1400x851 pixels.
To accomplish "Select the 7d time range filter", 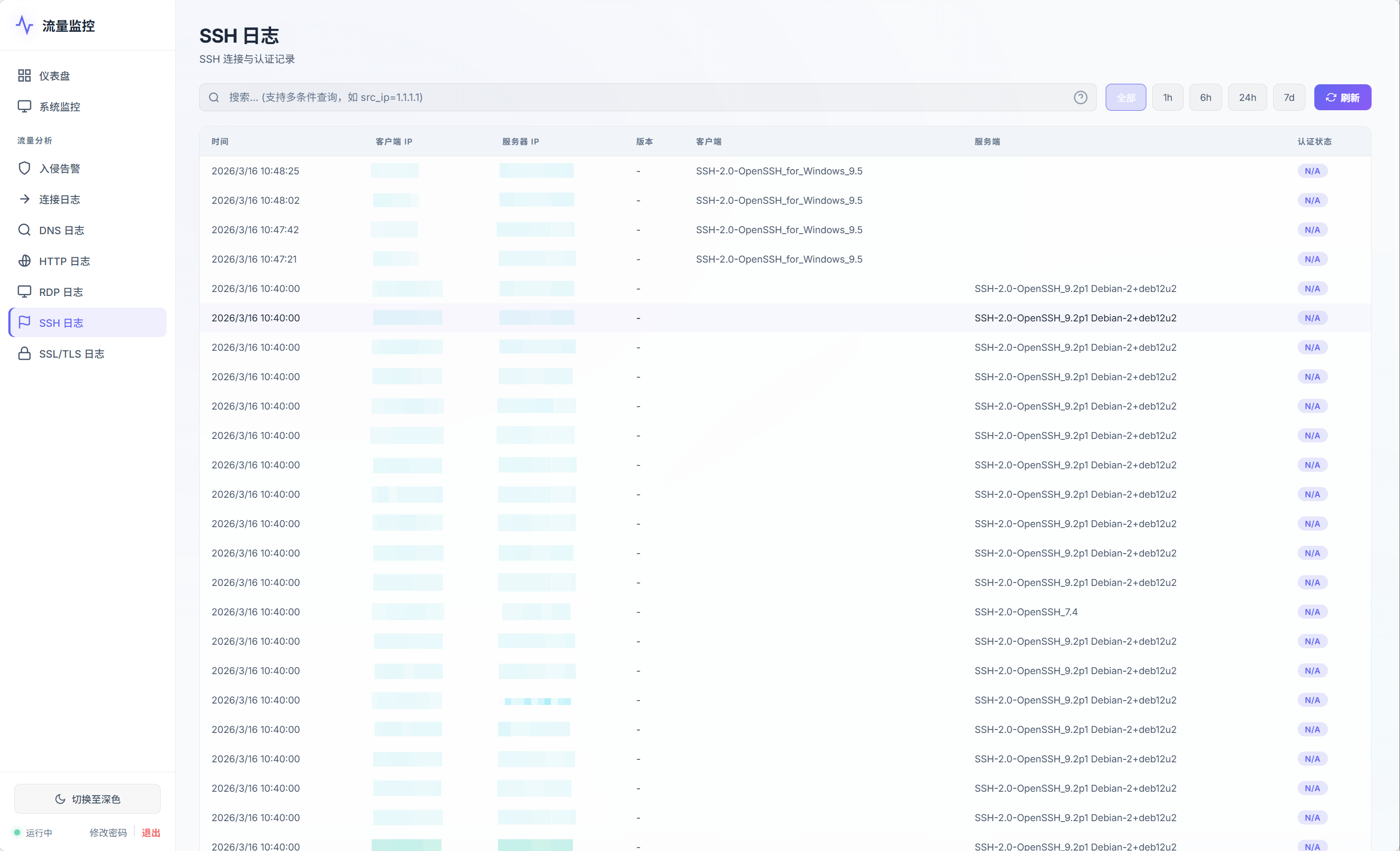I will (x=1289, y=97).
